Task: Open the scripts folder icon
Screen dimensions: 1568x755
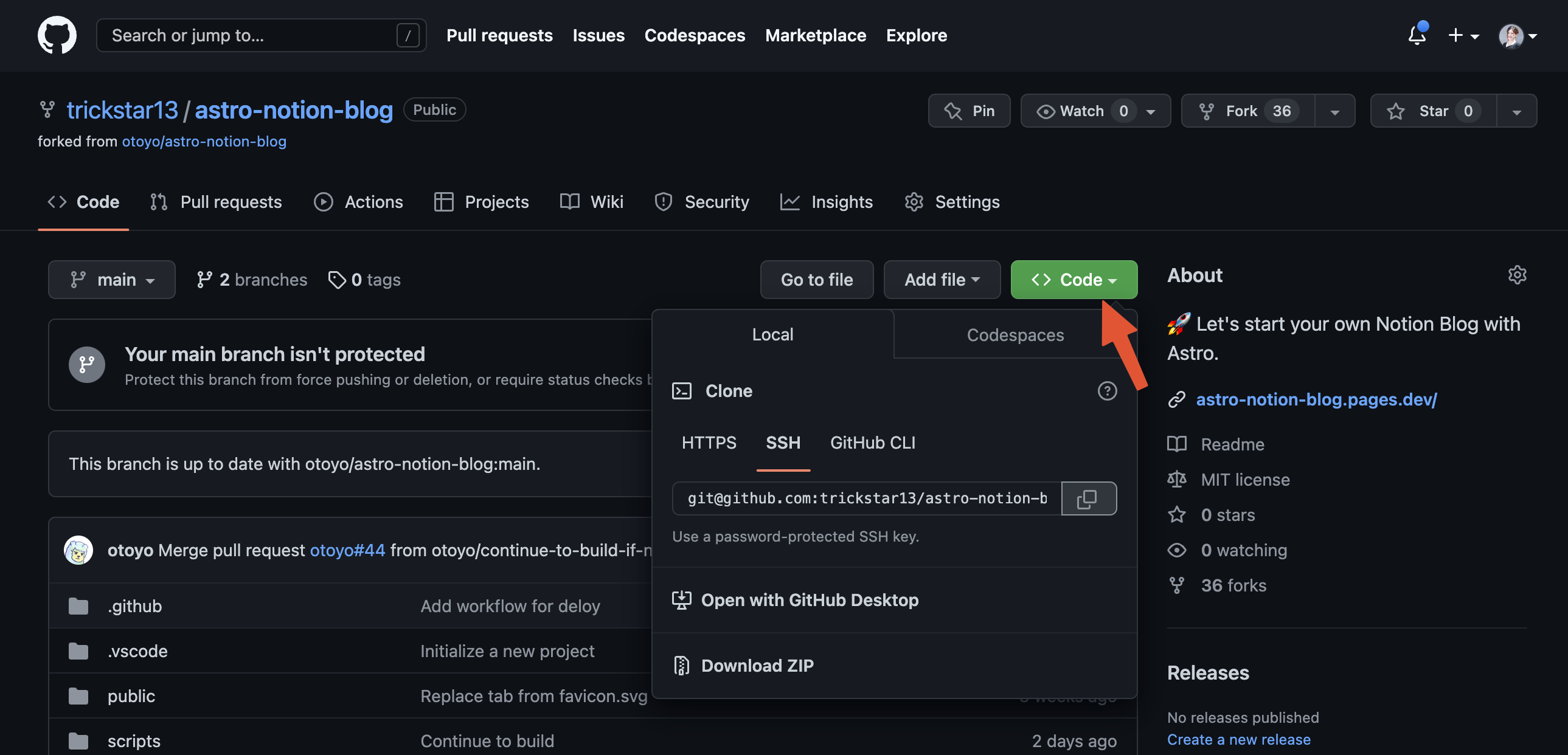Action: [x=78, y=741]
